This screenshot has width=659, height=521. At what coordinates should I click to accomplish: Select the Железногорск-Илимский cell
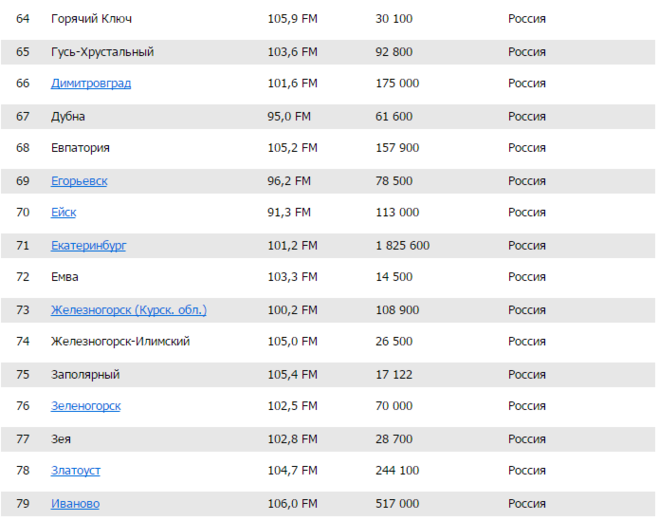(x=120, y=342)
